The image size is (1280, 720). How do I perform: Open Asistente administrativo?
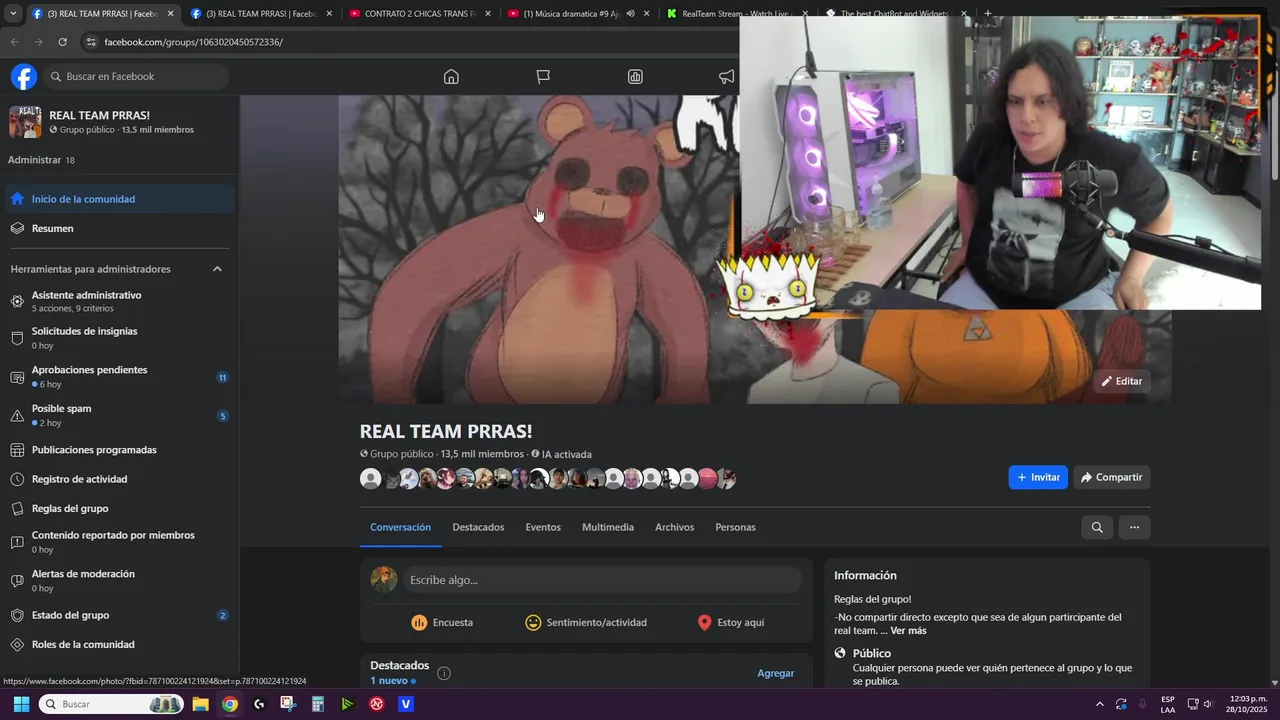120,301
